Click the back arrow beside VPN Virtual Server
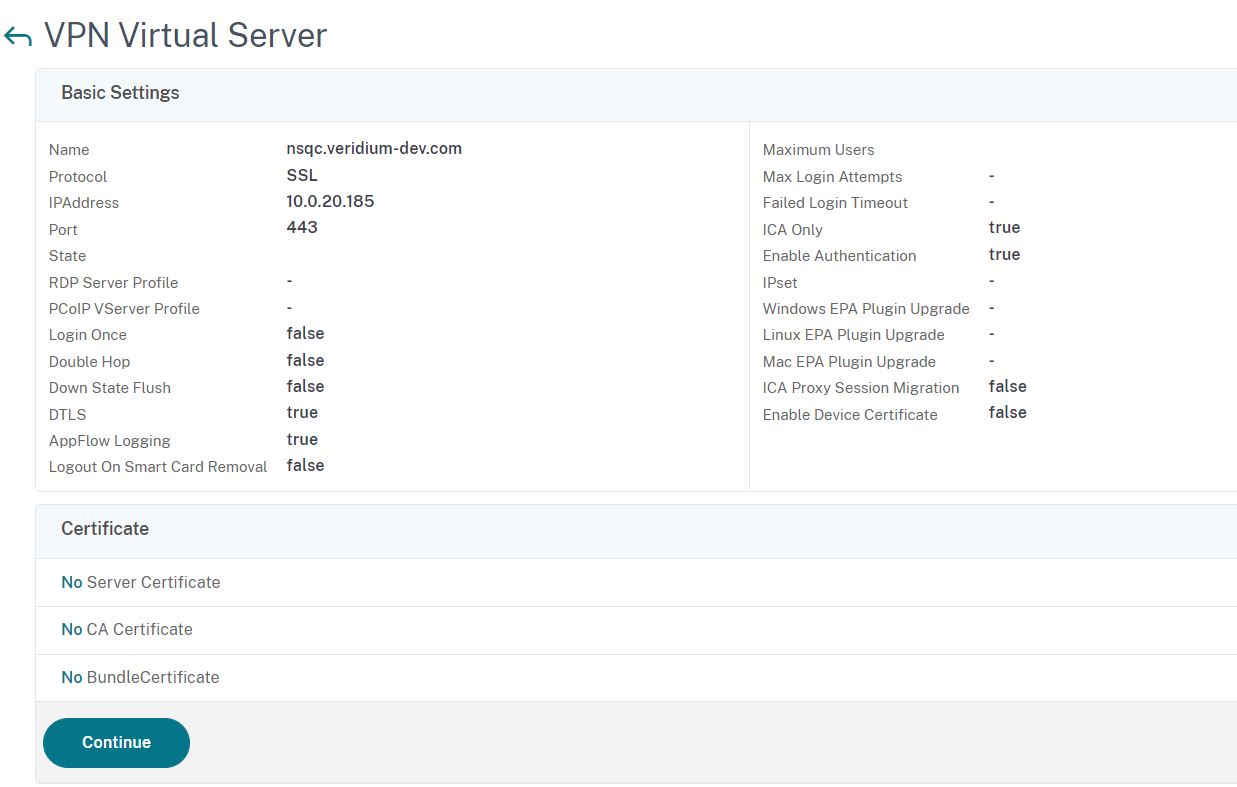 click(18, 37)
